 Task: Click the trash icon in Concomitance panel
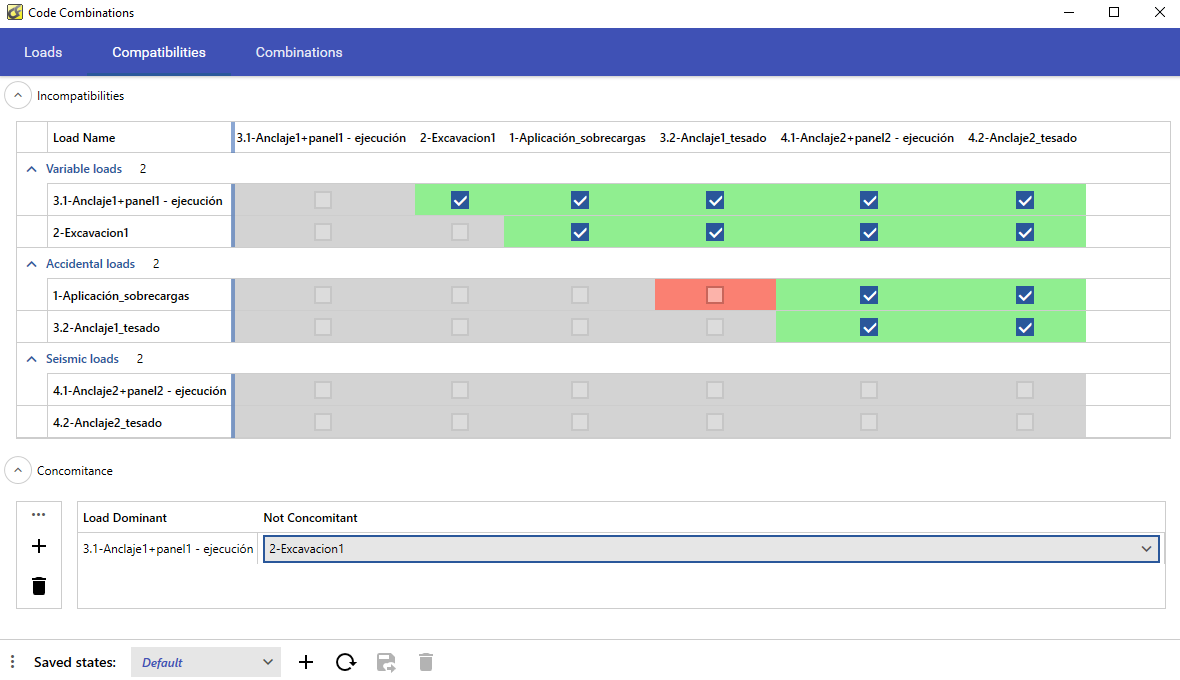pos(39,586)
